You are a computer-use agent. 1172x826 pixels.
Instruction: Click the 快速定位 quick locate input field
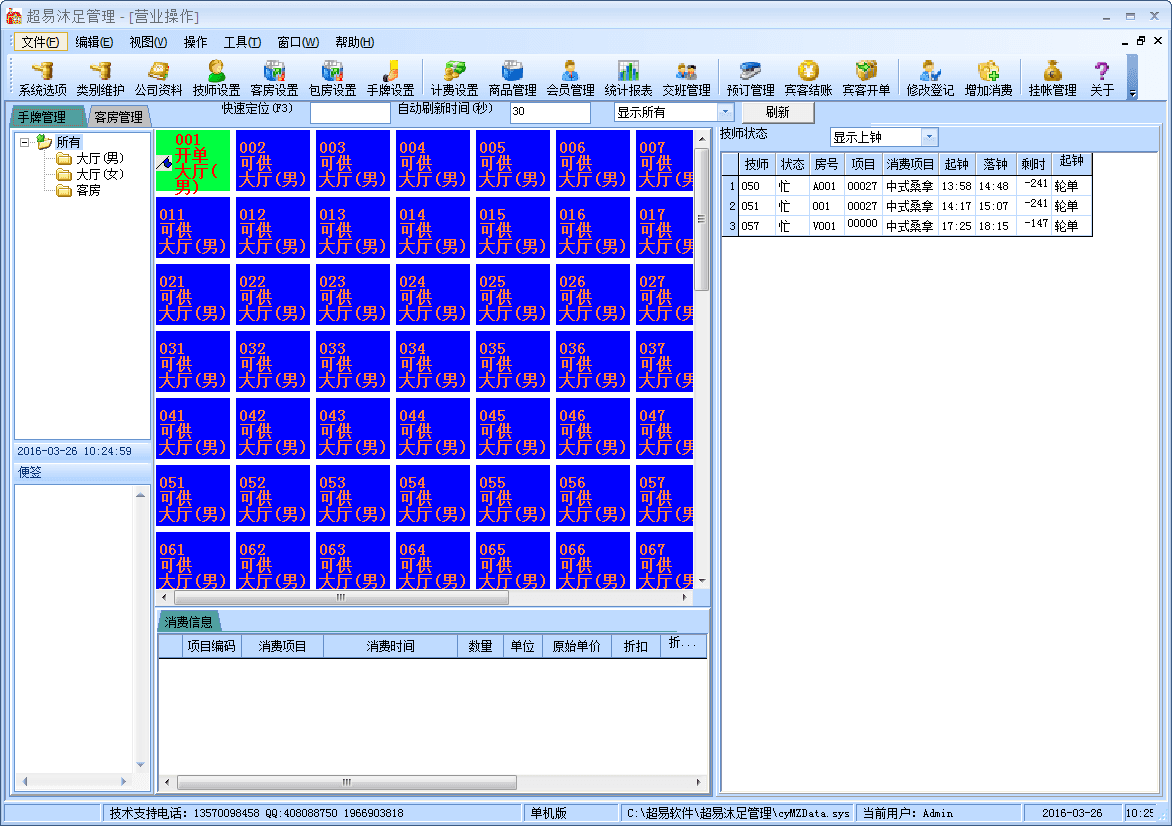tap(350, 113)
